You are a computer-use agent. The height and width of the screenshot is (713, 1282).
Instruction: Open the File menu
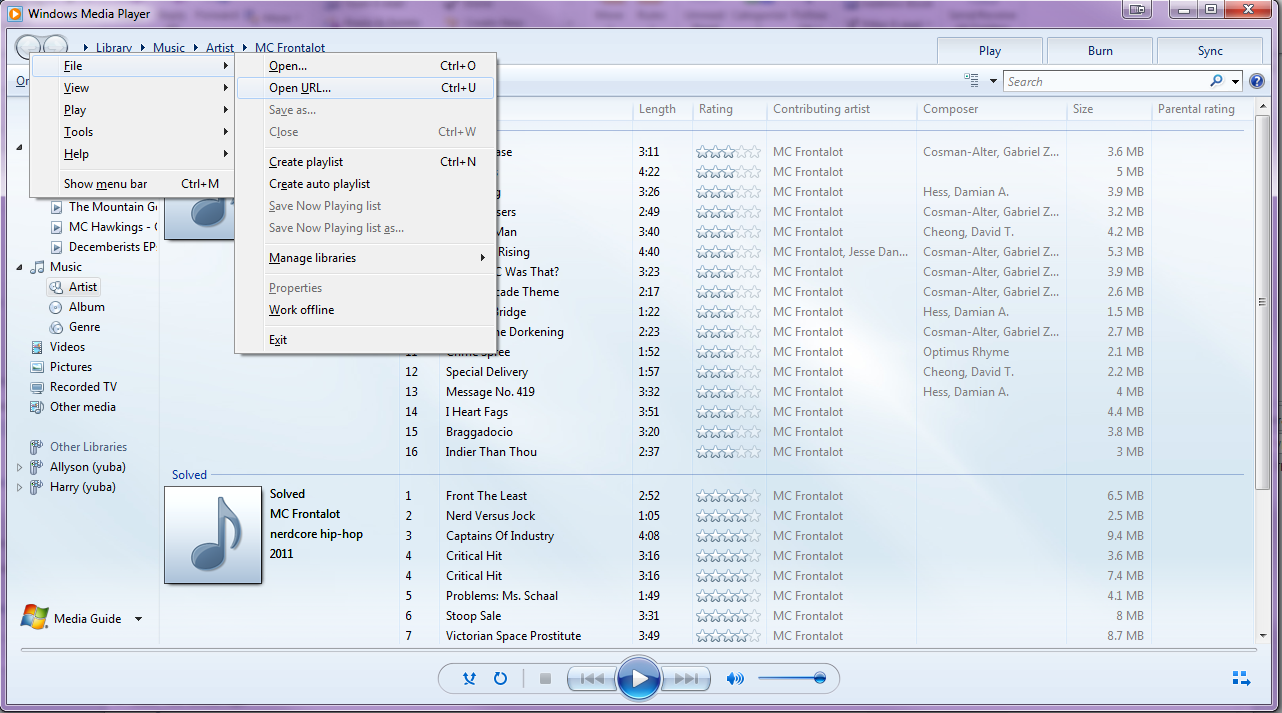[x=133, y=66]
